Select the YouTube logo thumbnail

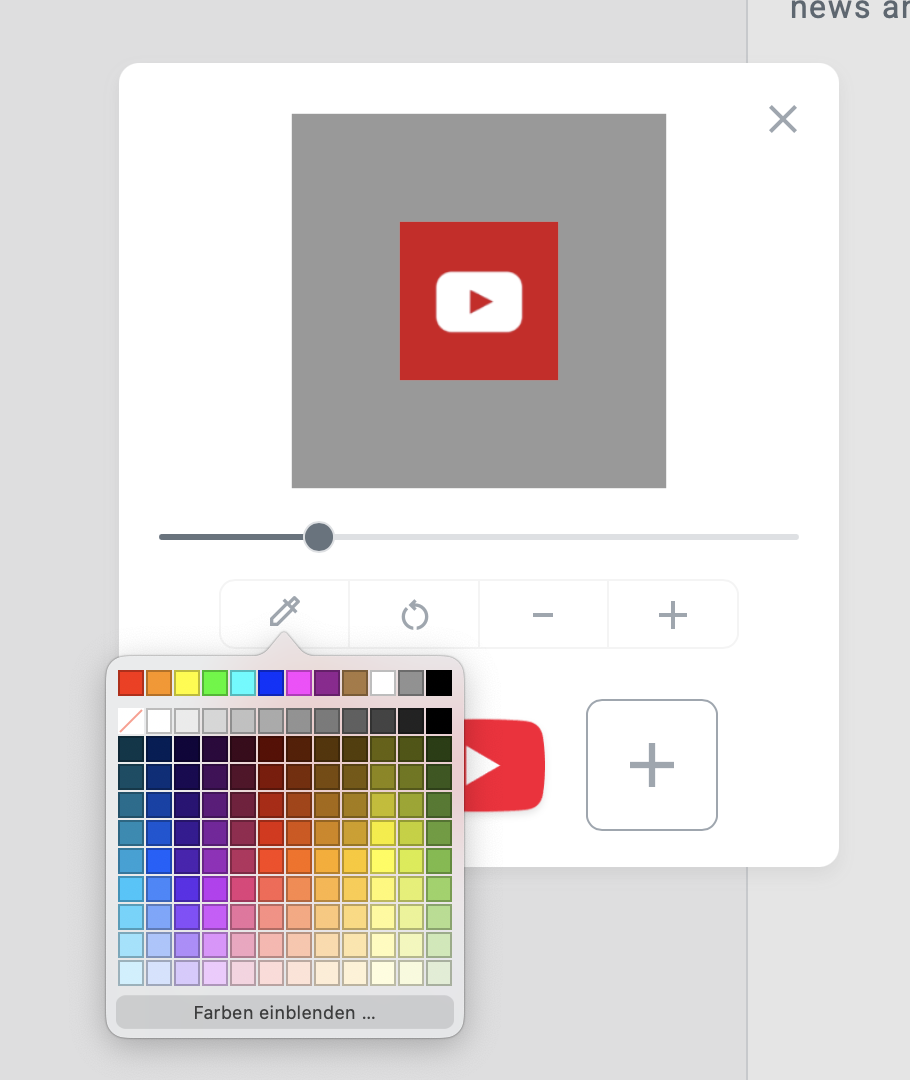click(x=504, y=765)
